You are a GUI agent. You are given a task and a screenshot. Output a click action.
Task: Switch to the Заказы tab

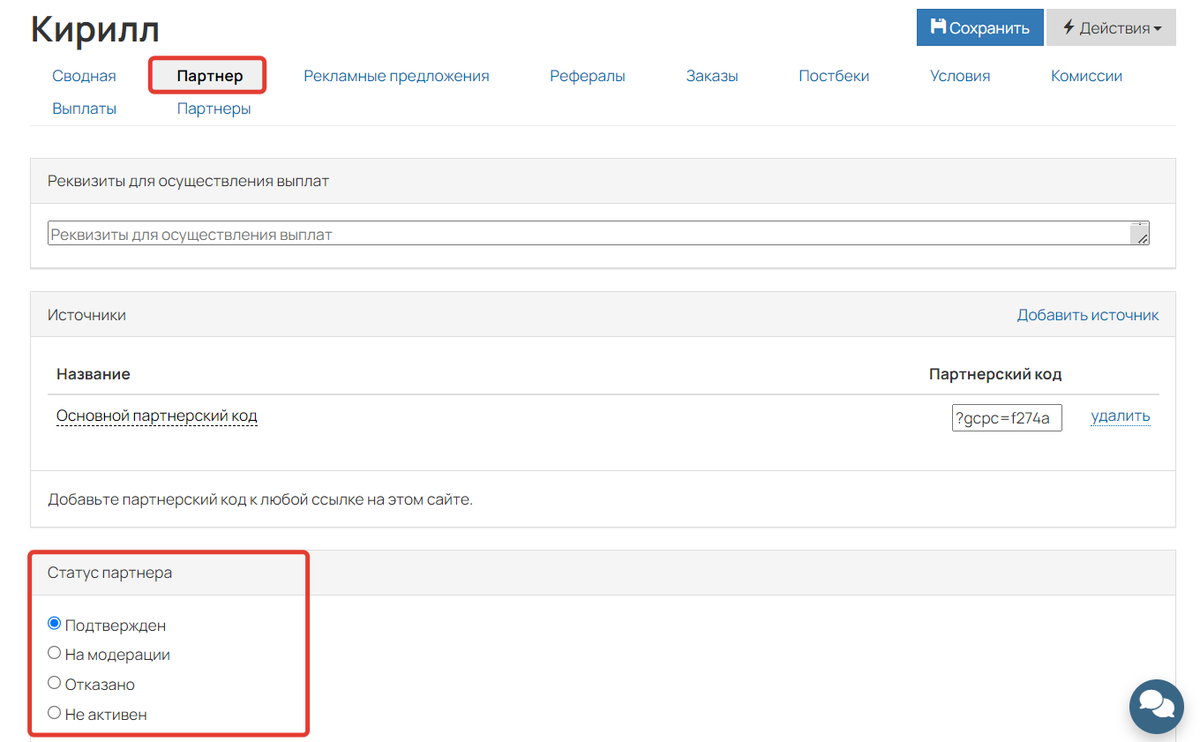click(x=712, y=76)
